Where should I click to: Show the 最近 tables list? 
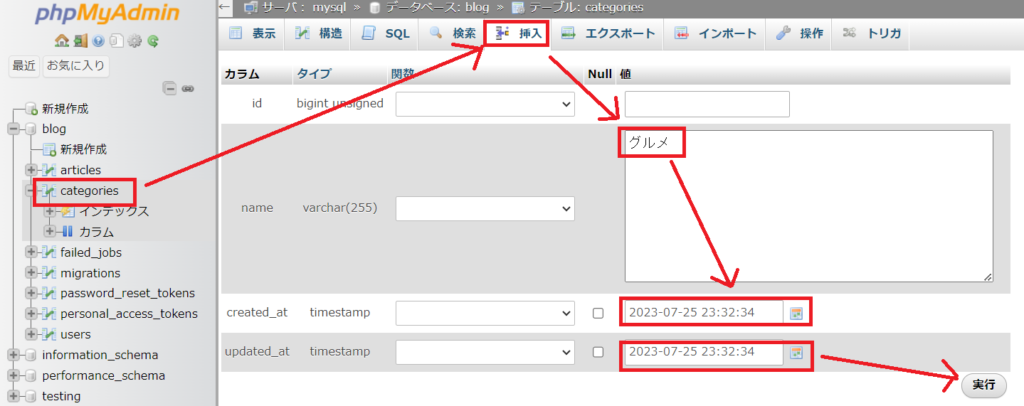tap(24, 66)
